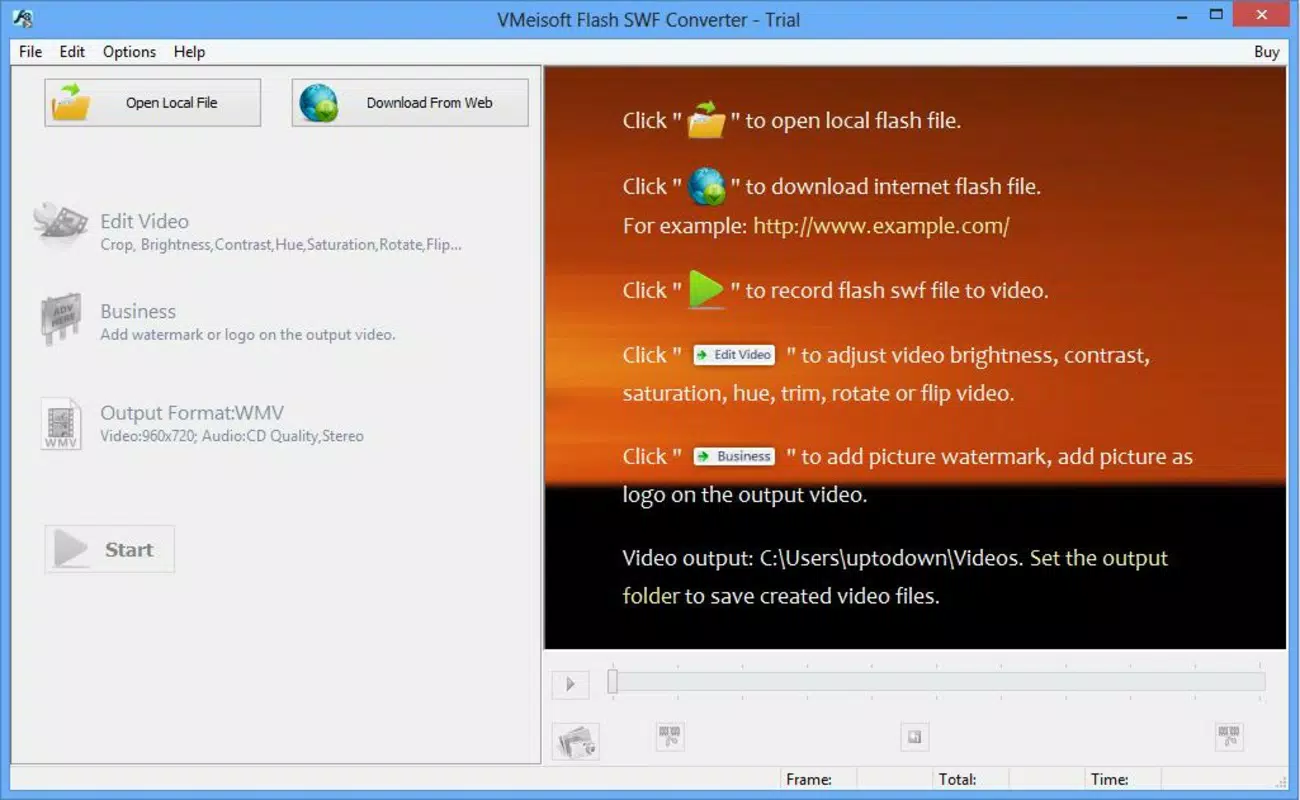Open the File menu
1300x800 pixels.
(x=30, y=52)
